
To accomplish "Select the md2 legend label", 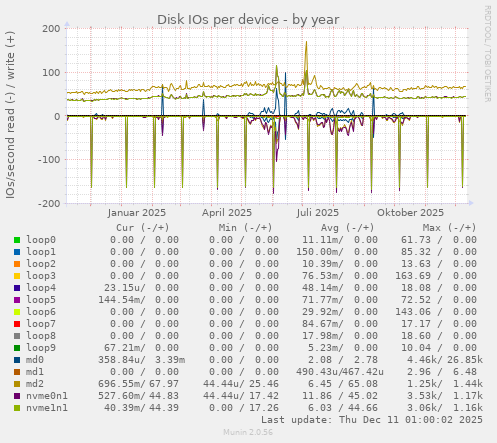I will point(35,384).
